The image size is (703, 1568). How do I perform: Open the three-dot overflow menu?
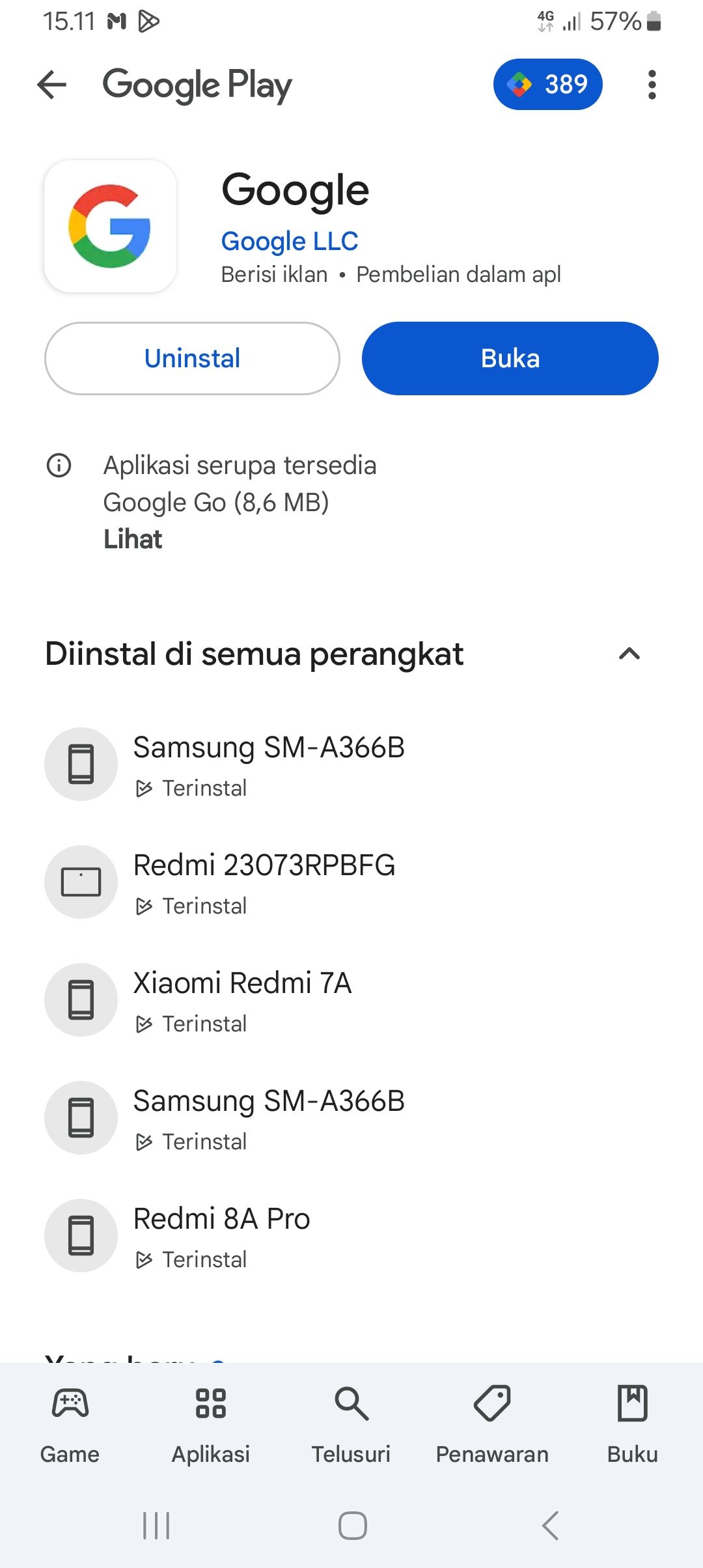[x=652, y=85]
